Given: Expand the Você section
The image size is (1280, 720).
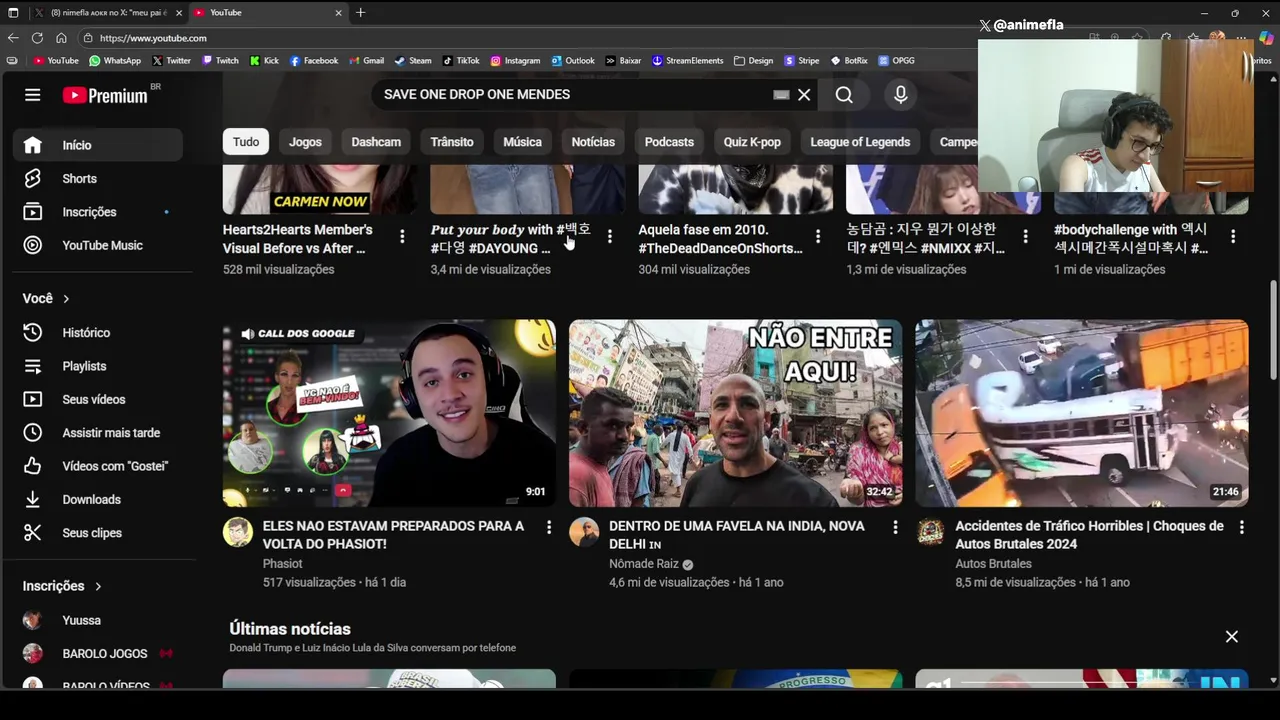Looking at the screenshot, I should point(46,298).
